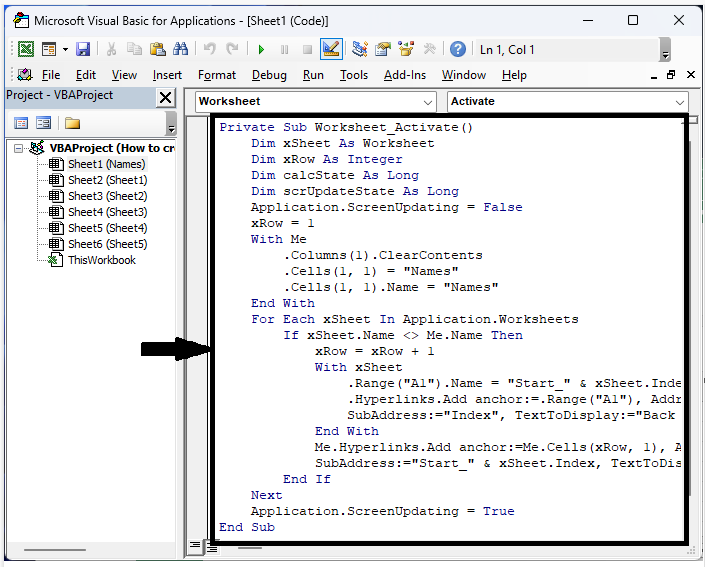Expand Project pane toolbar overflow arrow
The width and height of the screenshot is (705, 567).
(x=171, y=124)
